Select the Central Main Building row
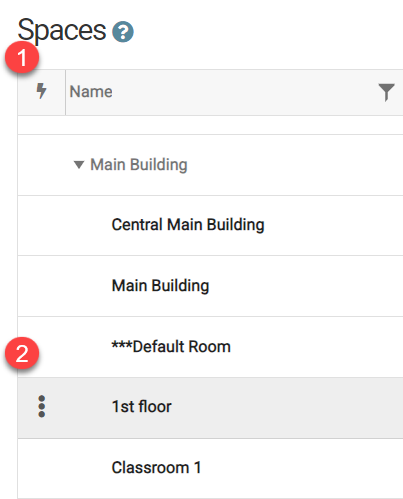The width and height of the screenshot is (403, 499). (210, 226)
